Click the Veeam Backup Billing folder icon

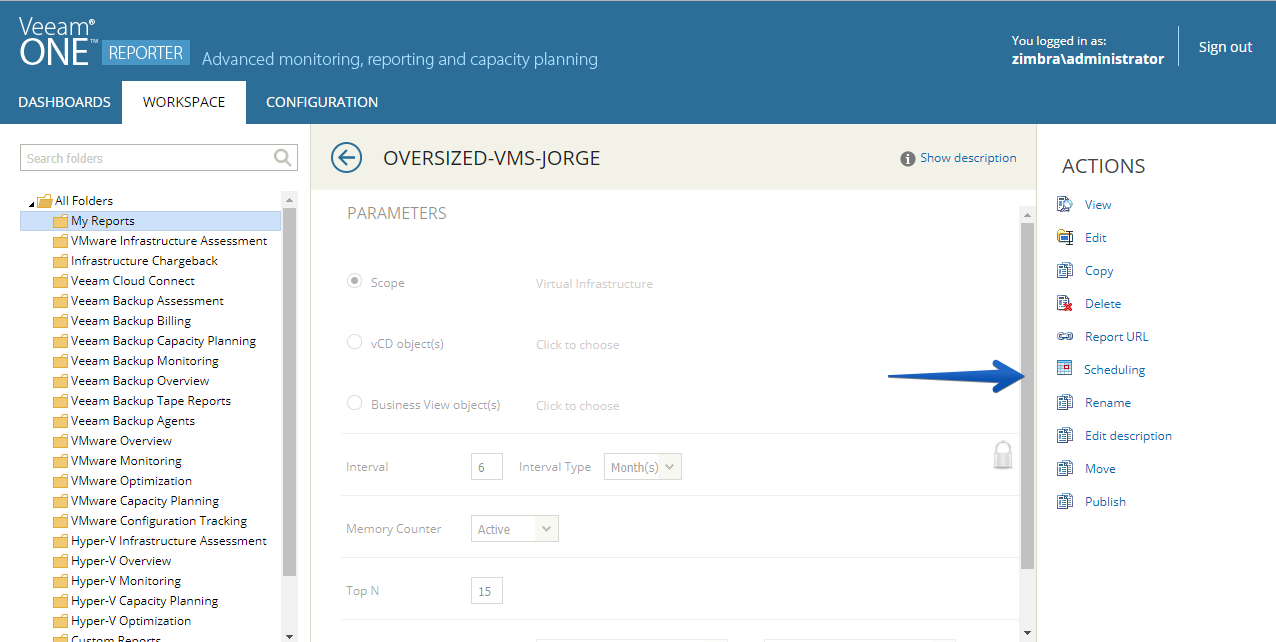tap(60, 321)
